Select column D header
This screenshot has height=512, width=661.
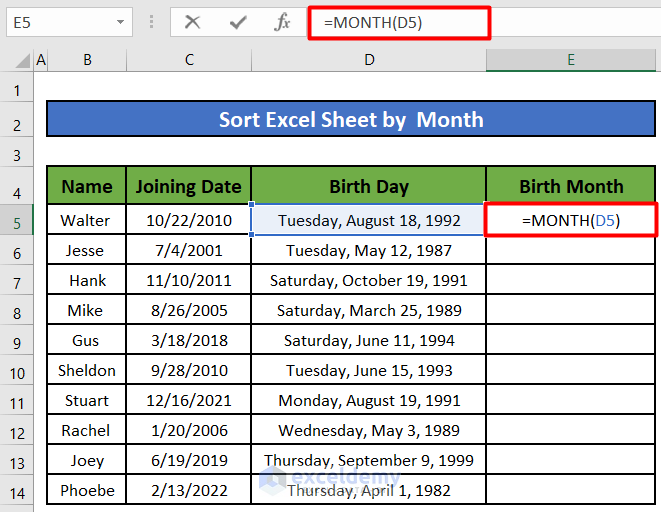pos(369,61)
